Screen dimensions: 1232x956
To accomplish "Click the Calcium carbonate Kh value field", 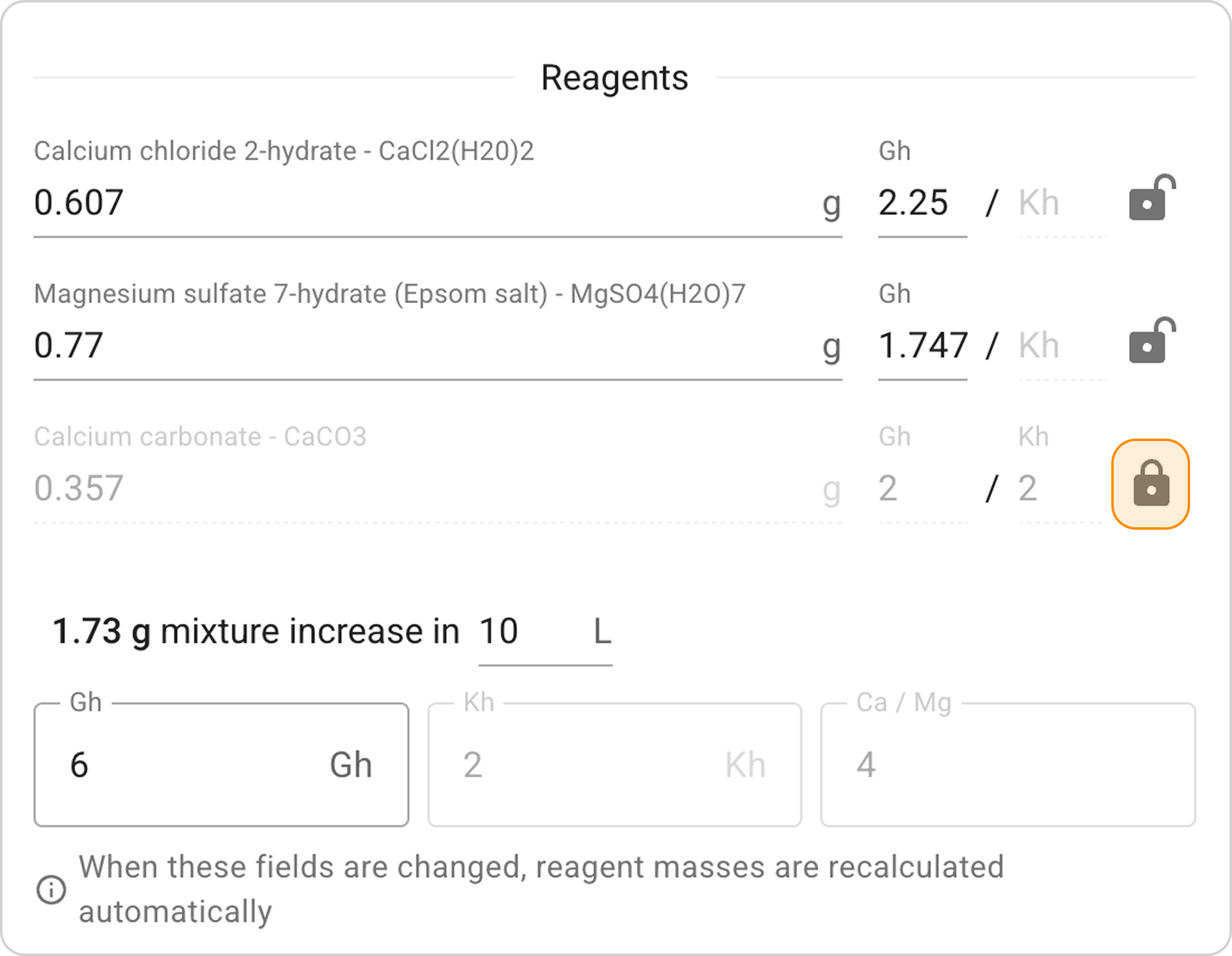I will pyautogui.click(x=1061, y=488).
